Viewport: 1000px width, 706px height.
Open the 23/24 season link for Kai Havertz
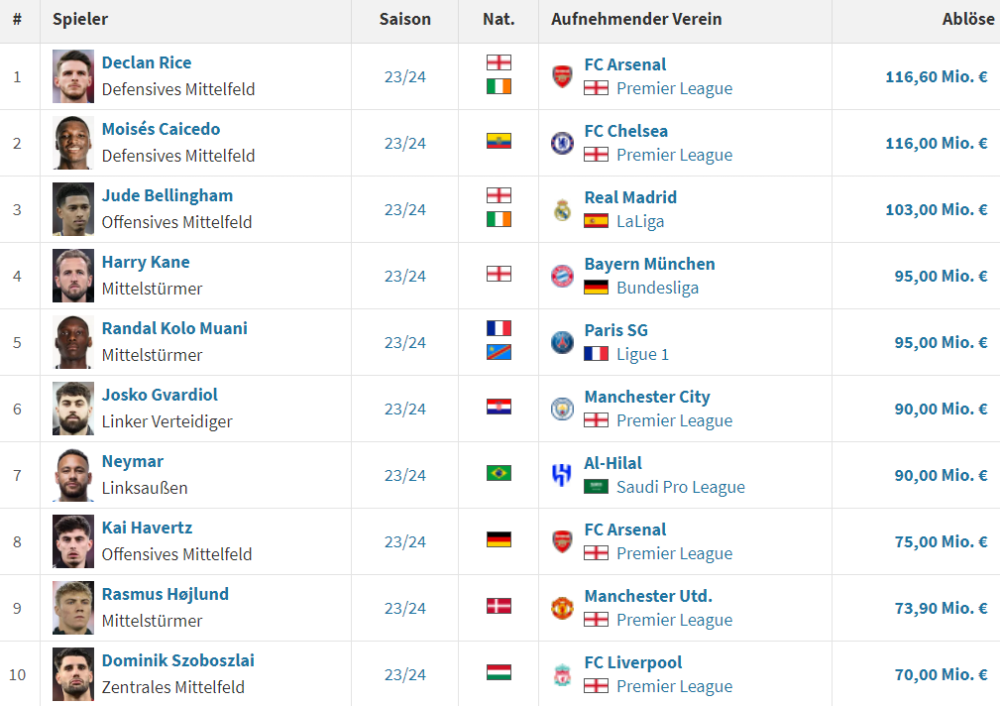coord(405,542)
